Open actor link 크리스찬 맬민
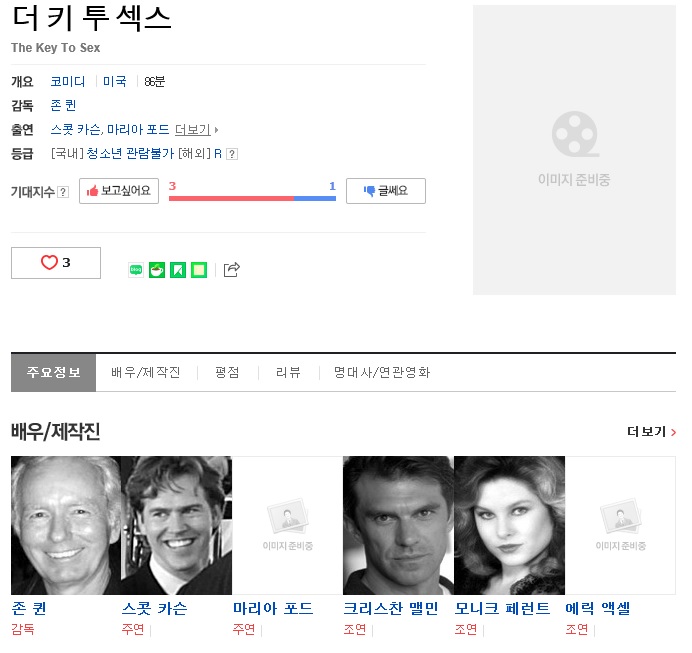Screen dimensions: 692x653 pos(390,609)
